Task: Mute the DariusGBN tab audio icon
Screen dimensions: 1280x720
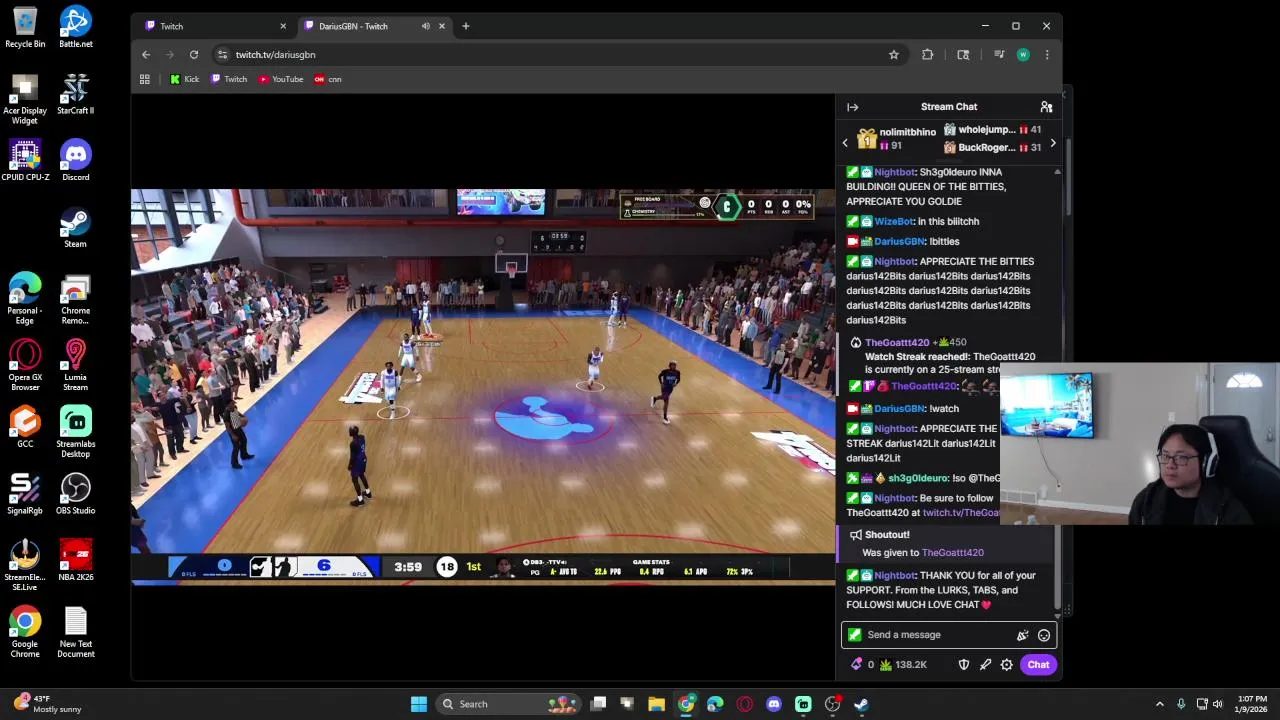Action: point(426,26)
